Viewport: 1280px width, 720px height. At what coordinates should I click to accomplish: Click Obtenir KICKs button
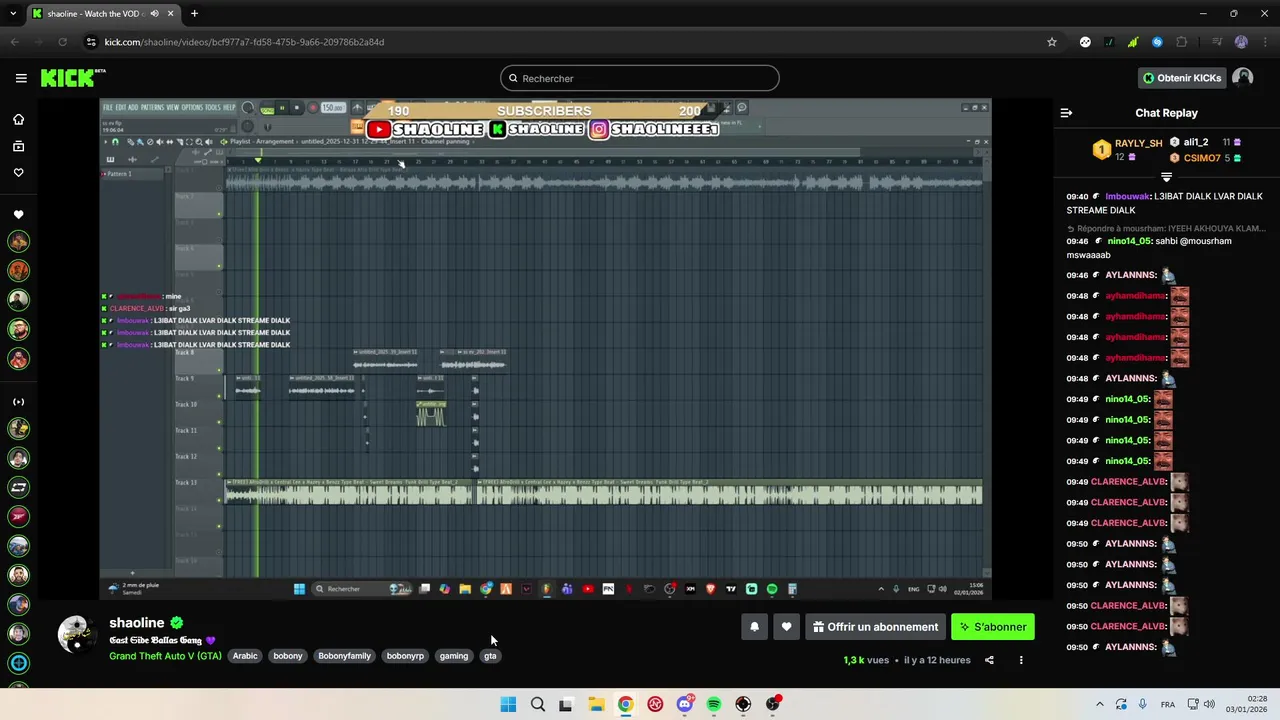[x=1182, y=78]
